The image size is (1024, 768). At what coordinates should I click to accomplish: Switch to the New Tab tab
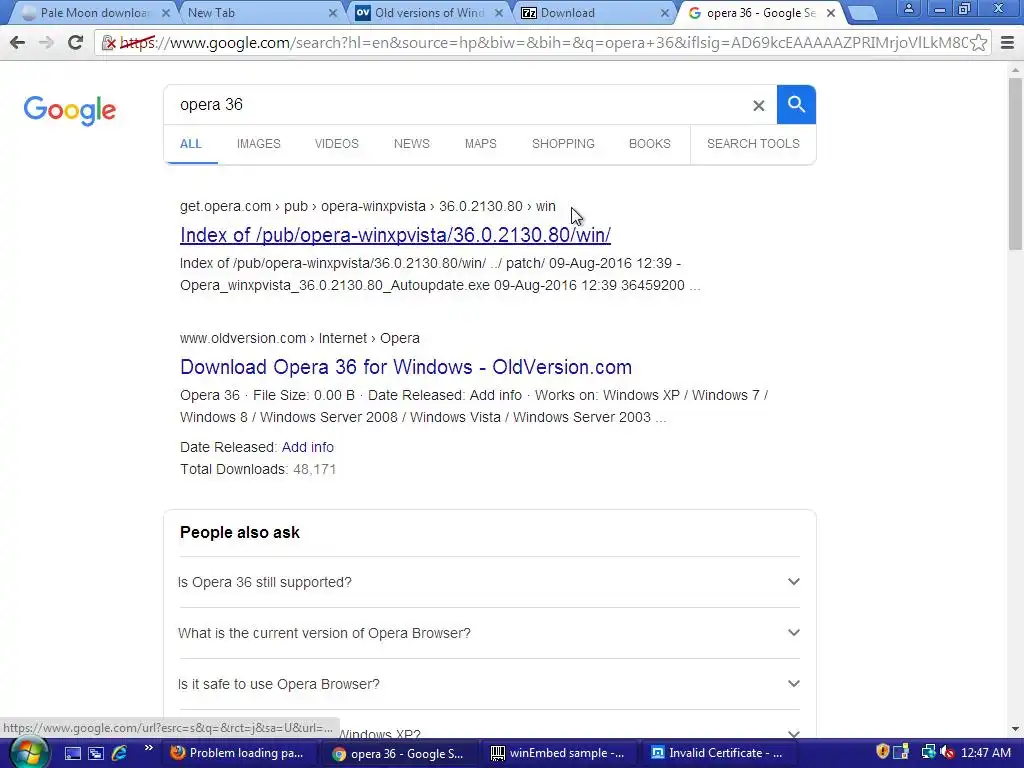click(258, 13)
